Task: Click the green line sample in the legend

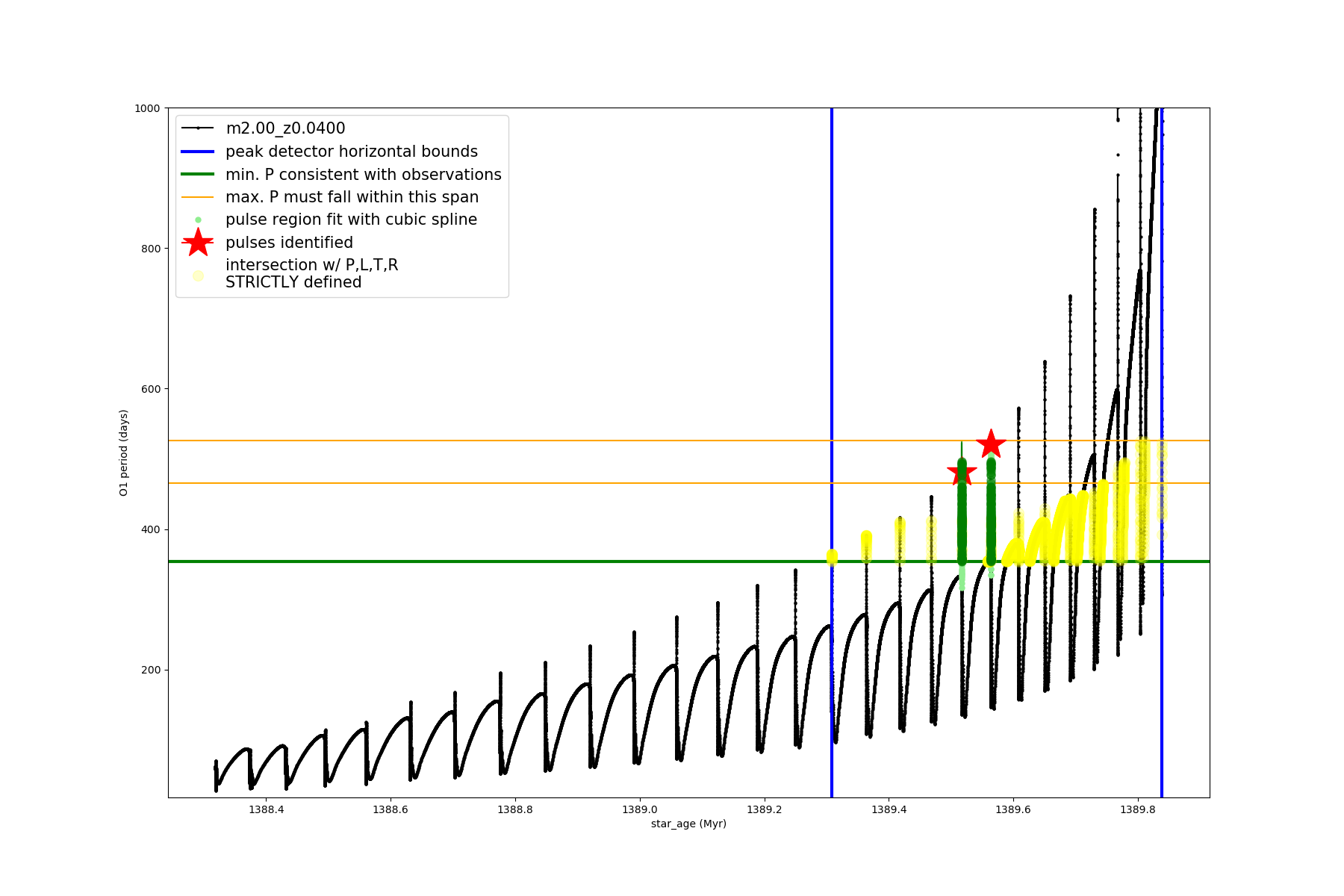Action: click(x=198, y=175)
